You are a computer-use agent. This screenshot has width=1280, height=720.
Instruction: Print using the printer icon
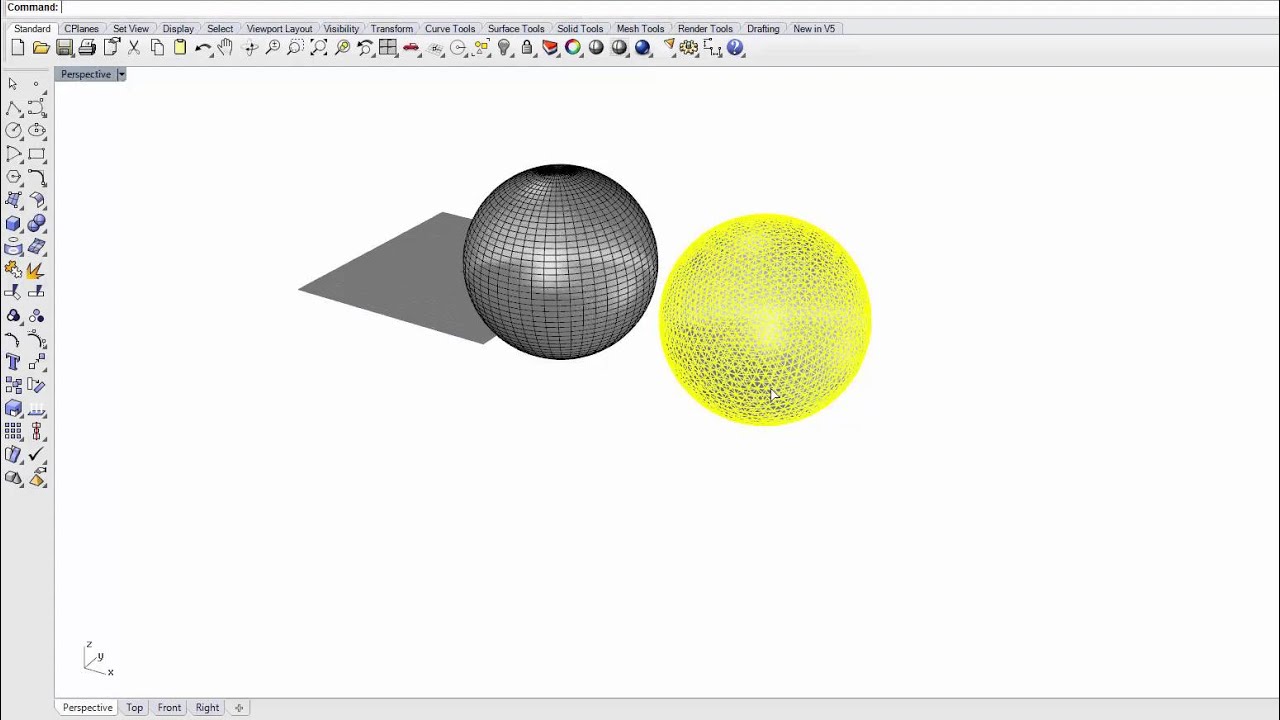coord(87,48)
